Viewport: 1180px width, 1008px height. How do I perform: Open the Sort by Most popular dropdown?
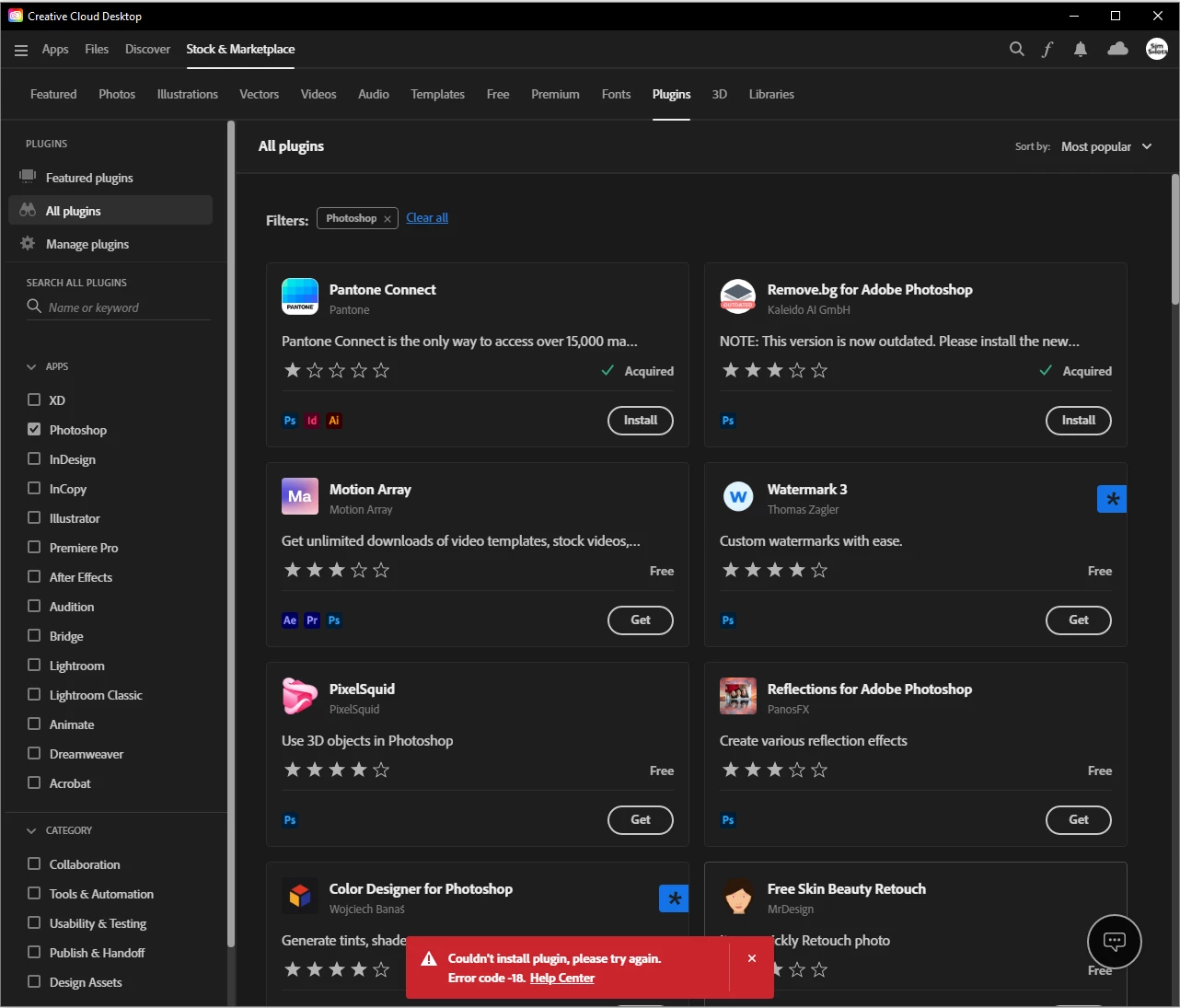[x=1106, y=146]
